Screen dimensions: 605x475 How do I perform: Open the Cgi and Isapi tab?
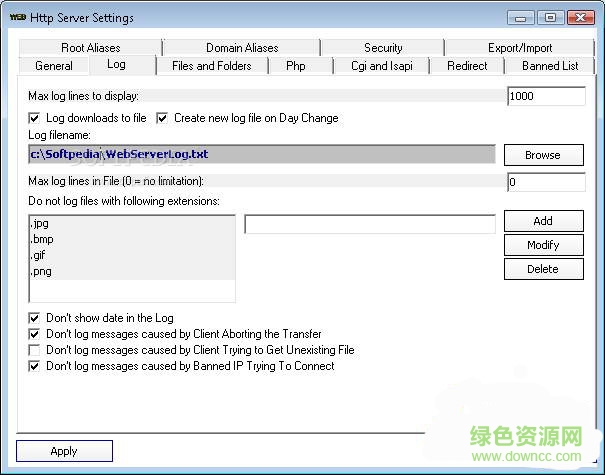tap(380, 66)
